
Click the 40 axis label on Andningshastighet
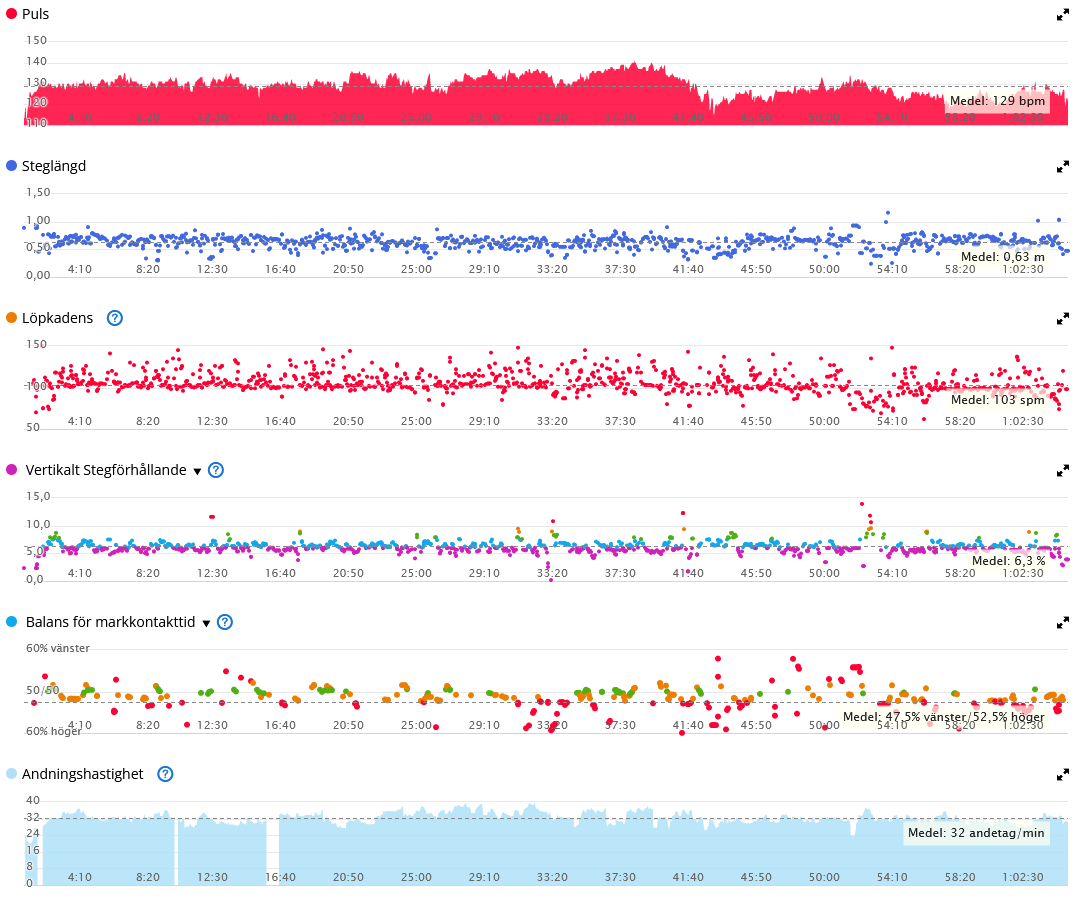[x=33, y=800]
